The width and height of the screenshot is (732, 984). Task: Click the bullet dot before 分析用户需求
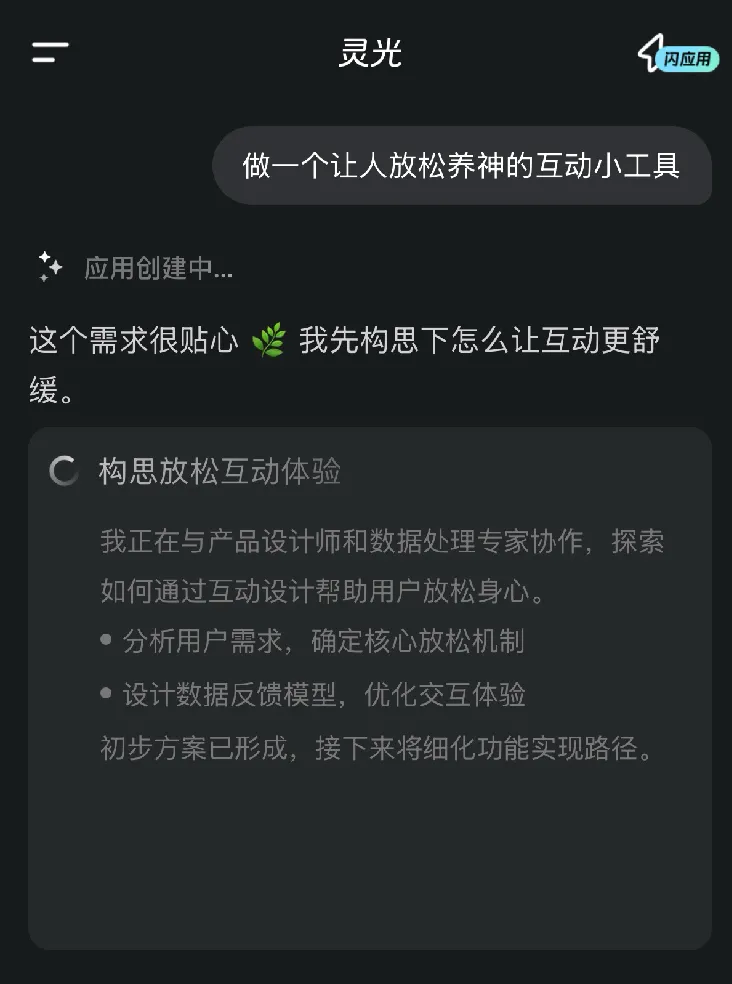106,640
